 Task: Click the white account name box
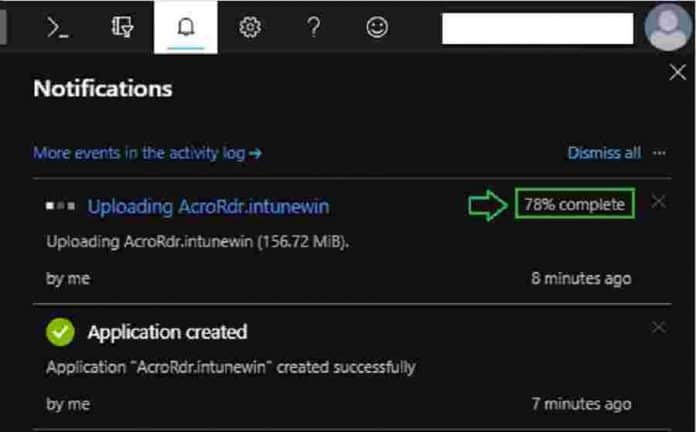pos(538,29)
